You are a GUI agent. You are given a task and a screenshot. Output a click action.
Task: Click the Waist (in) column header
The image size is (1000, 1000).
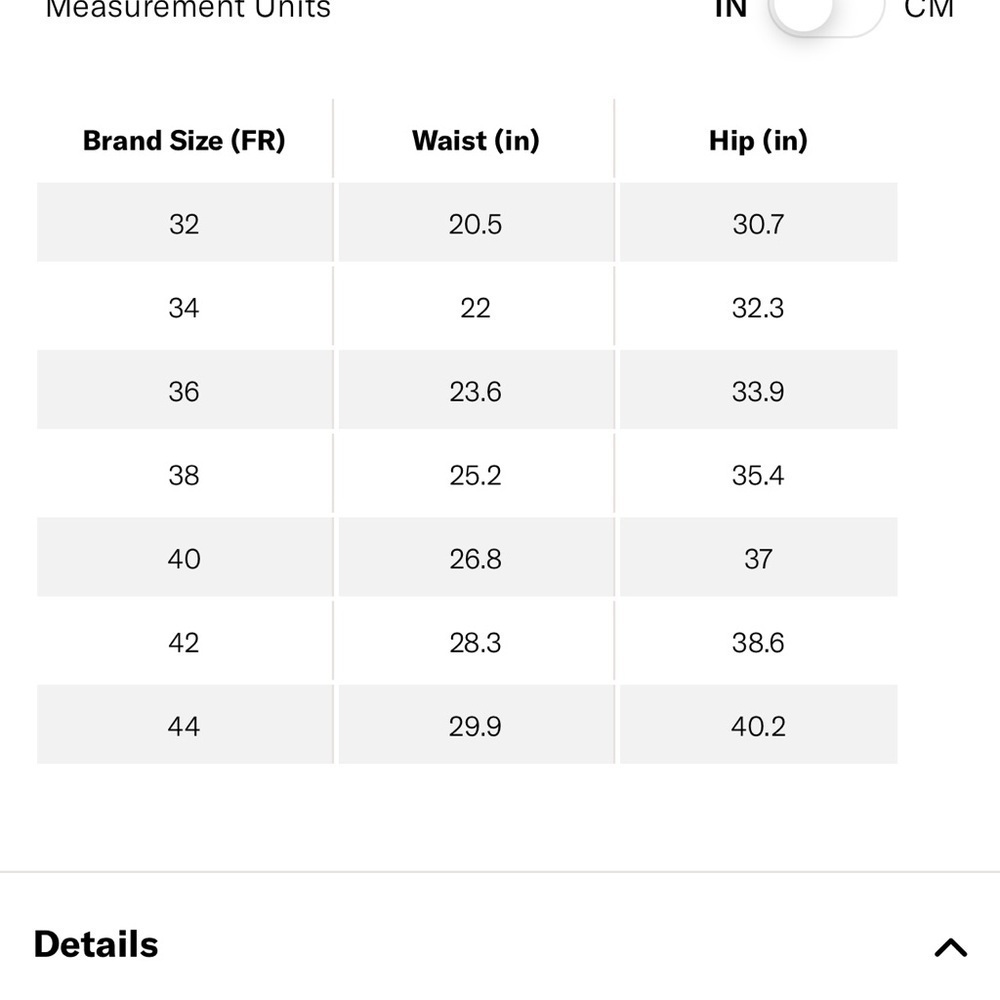click(x=475, y=140)
